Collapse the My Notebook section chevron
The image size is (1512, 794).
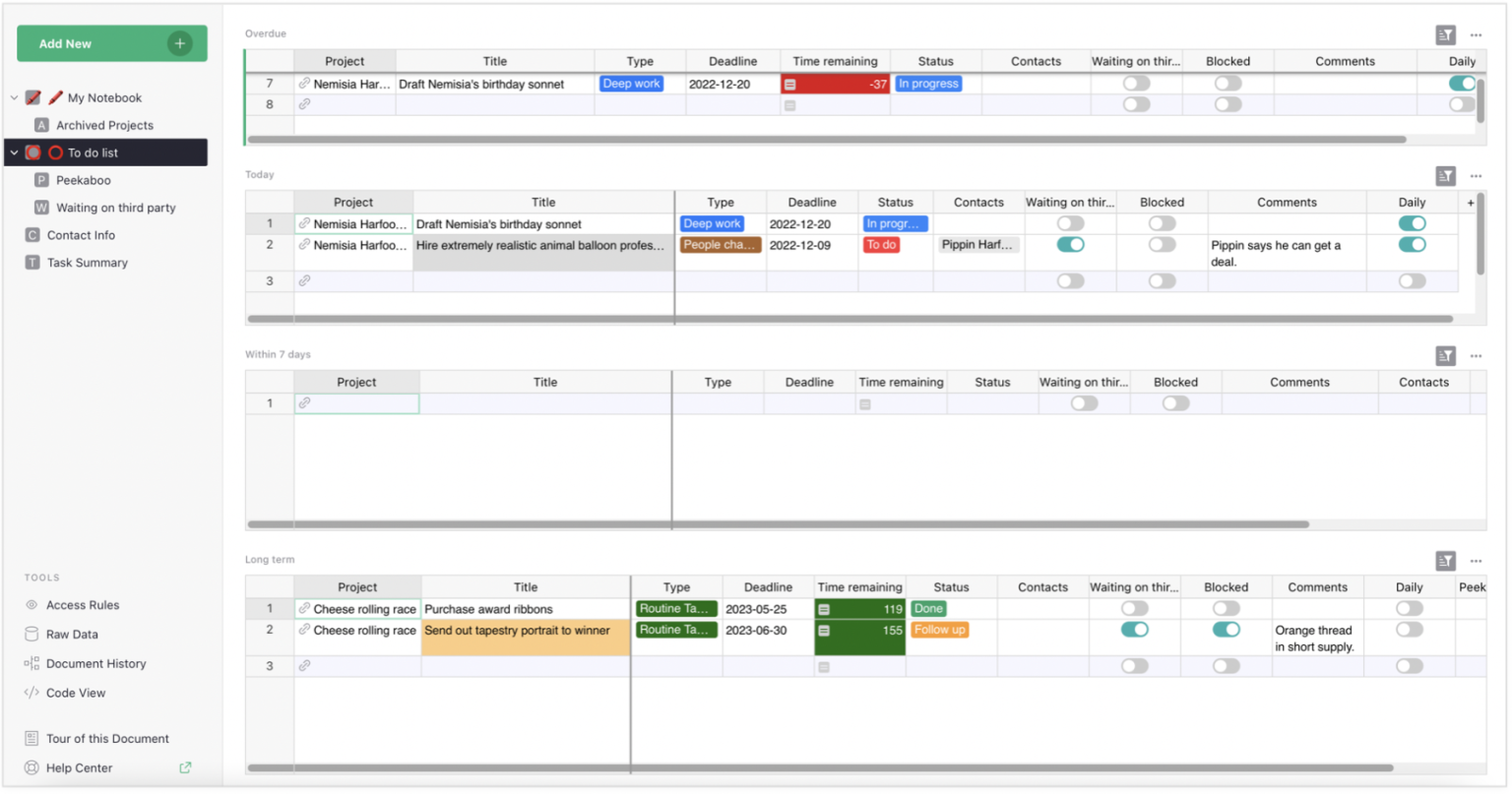[12, 97]
